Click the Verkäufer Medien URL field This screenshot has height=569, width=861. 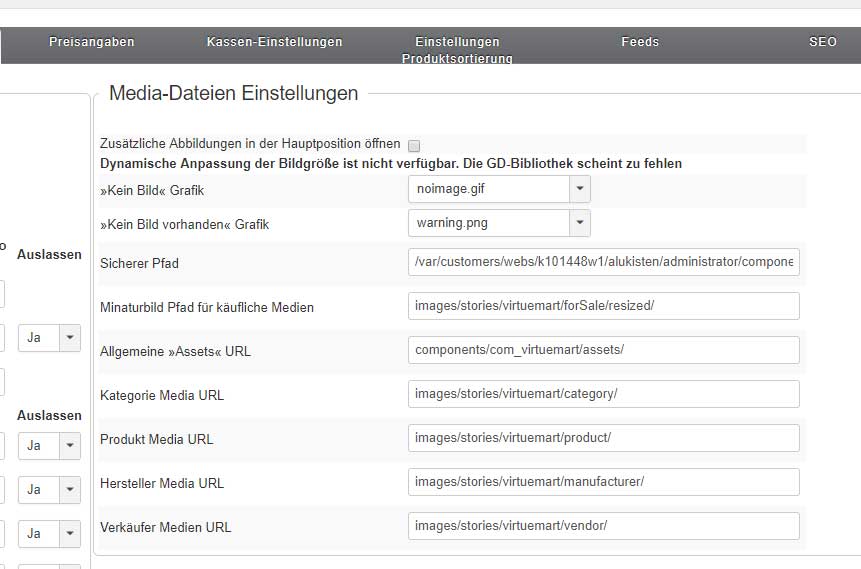[x=604, y=526]
